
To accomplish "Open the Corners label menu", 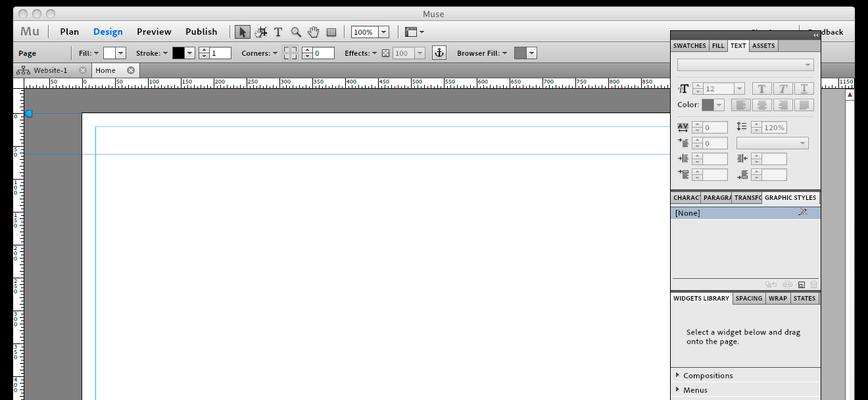I will 260,53.
